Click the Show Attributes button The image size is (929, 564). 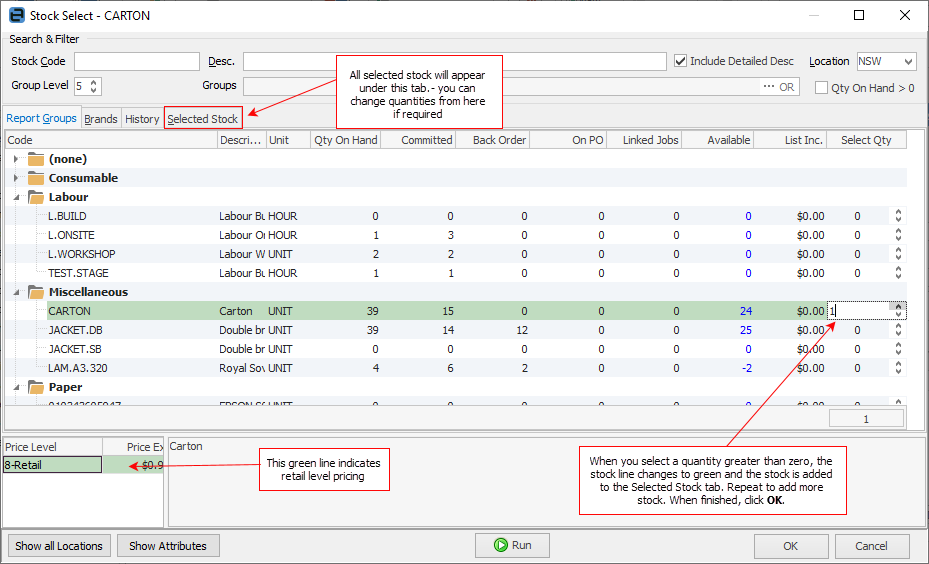(x=168, y=546)
